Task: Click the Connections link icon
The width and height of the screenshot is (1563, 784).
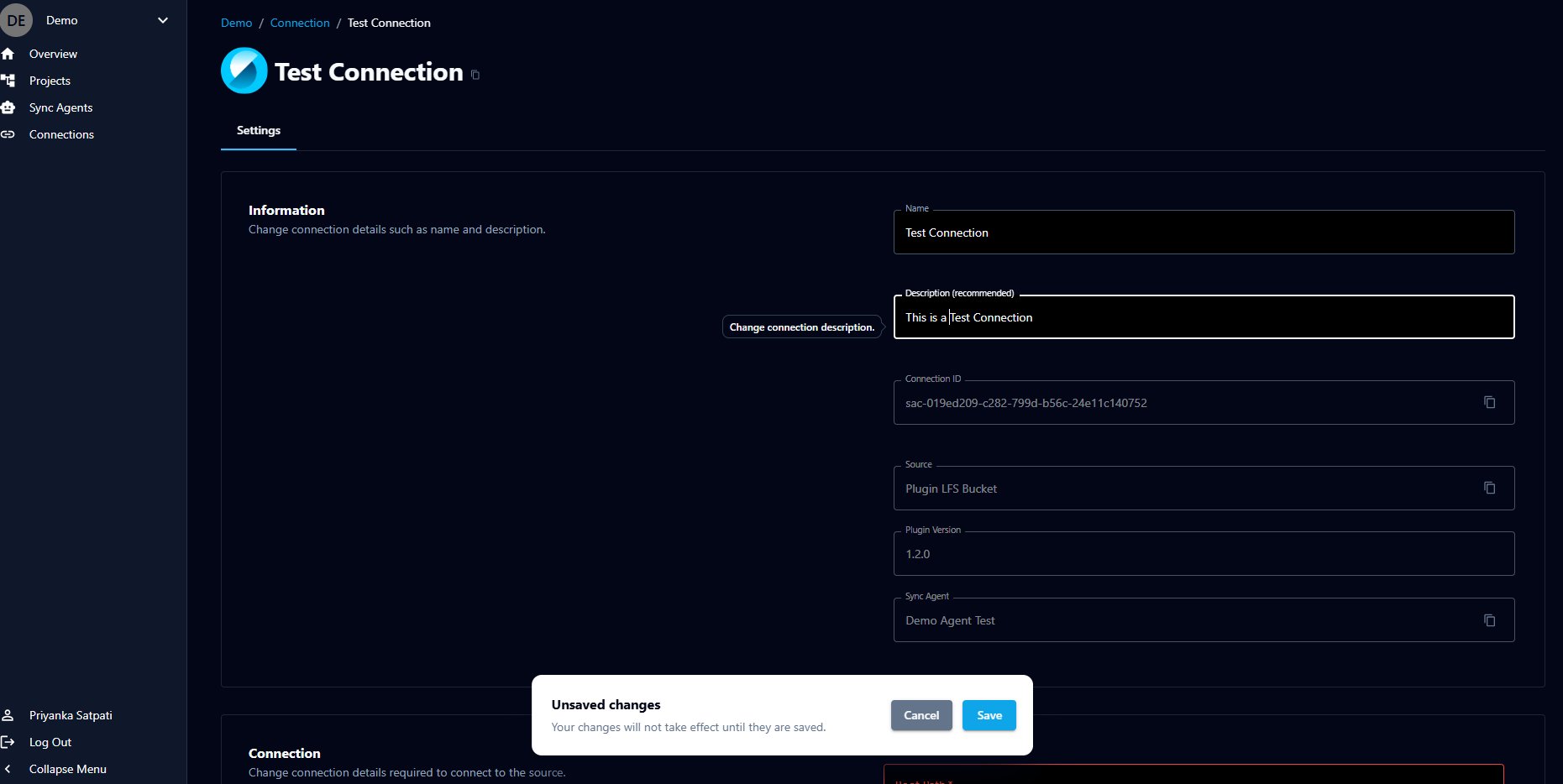Action: (x=8, y=134)
